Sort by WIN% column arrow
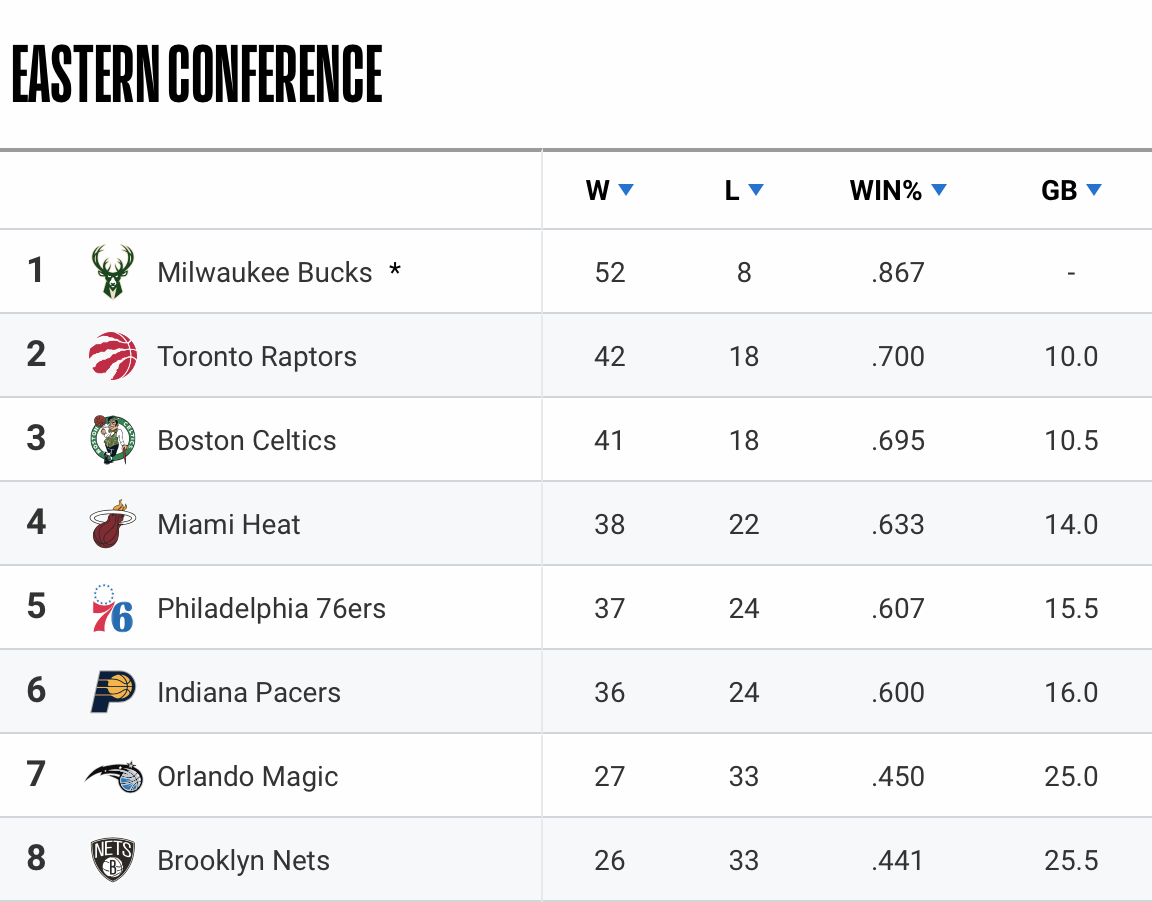The width and height of the screenshot is (1152, 902). pyautogui.click(x=939, y=190)
